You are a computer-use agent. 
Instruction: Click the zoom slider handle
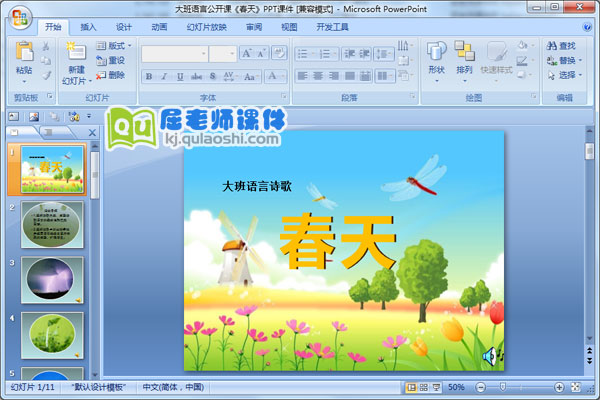503,387
